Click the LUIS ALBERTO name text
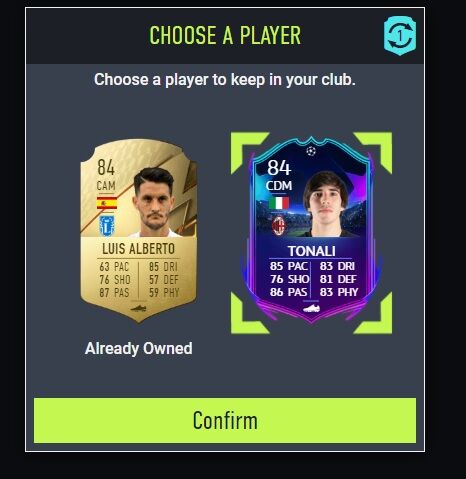Screen dimensions: 466x479 point(138,249)
